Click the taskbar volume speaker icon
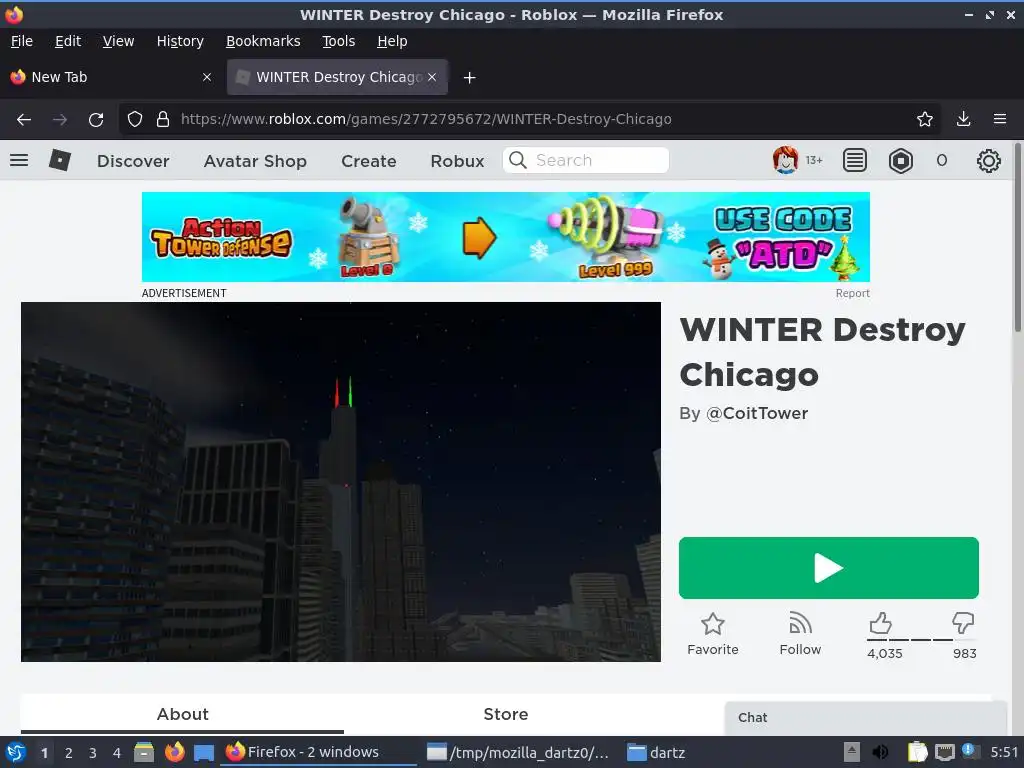Screen dimensions: 1024x768 [x=880, y=752]
